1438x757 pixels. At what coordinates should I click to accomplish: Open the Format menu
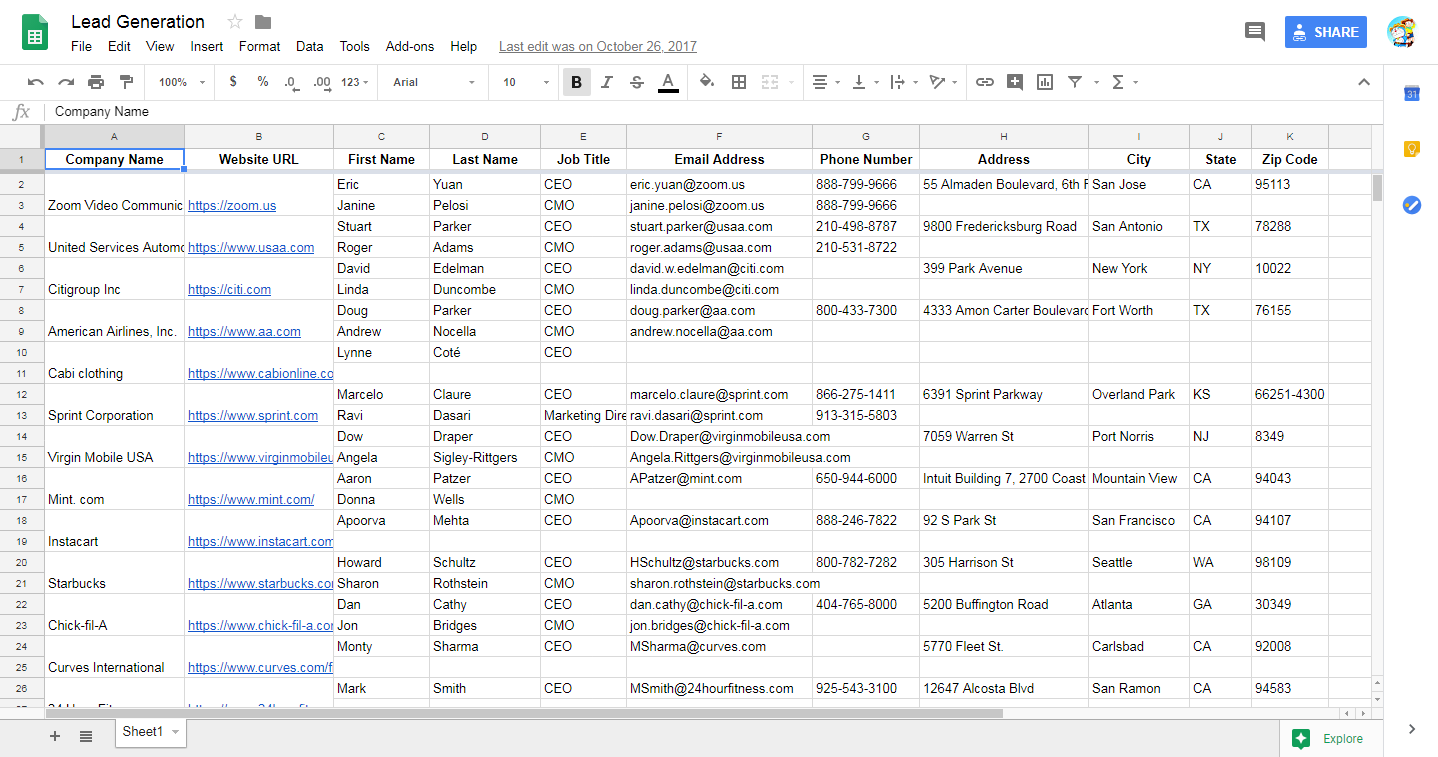pos(260,46)
